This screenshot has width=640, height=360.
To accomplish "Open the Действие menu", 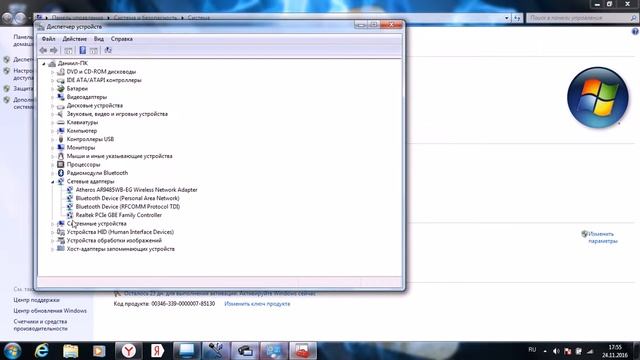I will click(74, 39).
